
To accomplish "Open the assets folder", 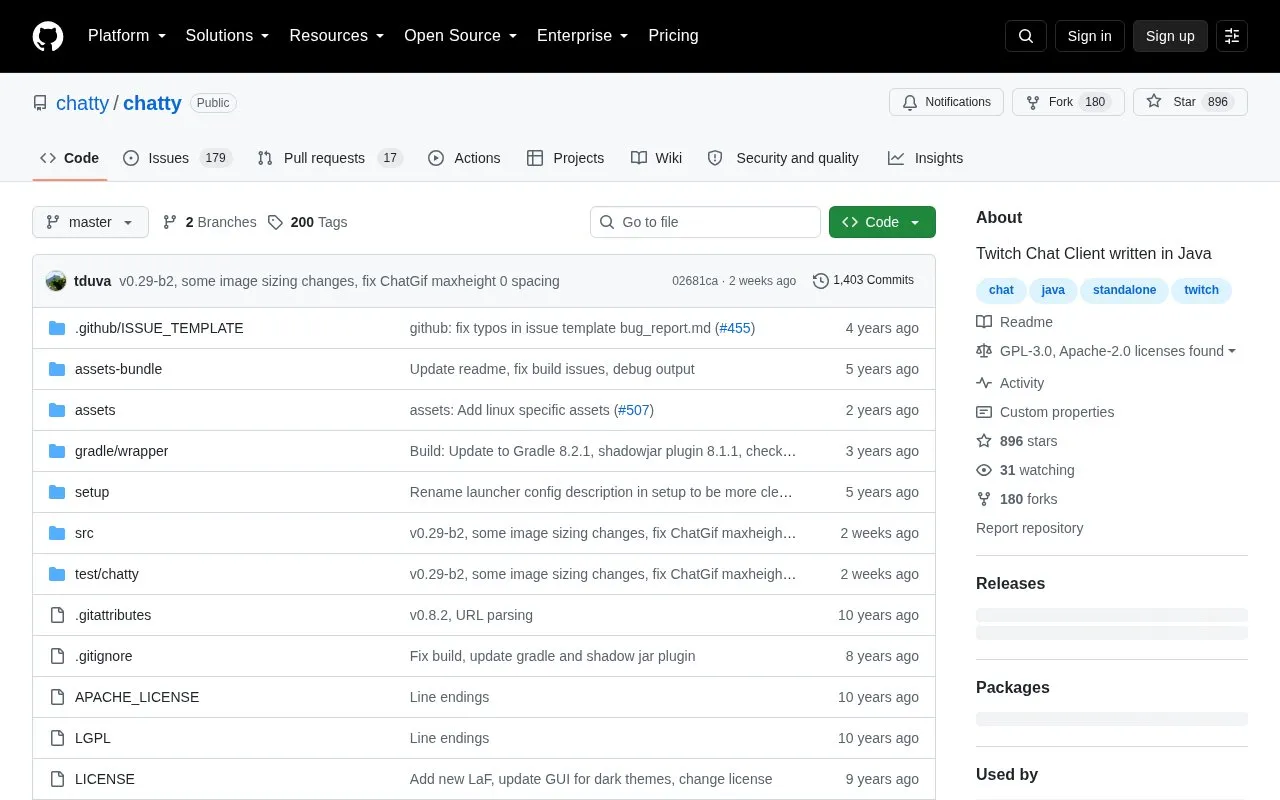I will (x=95, y=410).
